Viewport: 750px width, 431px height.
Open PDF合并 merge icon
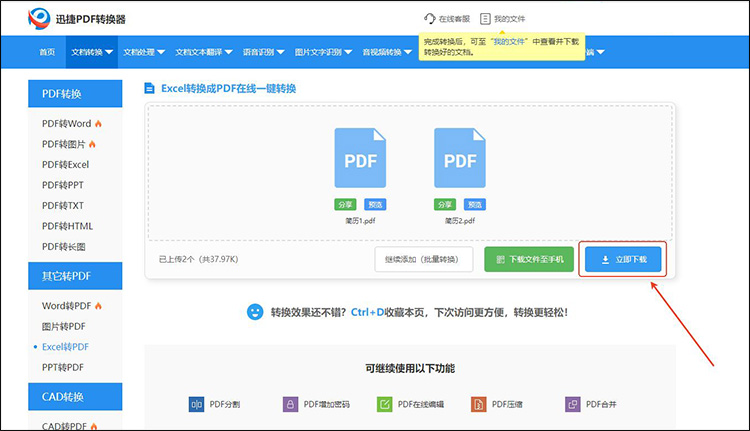pyautogui.click(x=573, y=404)
